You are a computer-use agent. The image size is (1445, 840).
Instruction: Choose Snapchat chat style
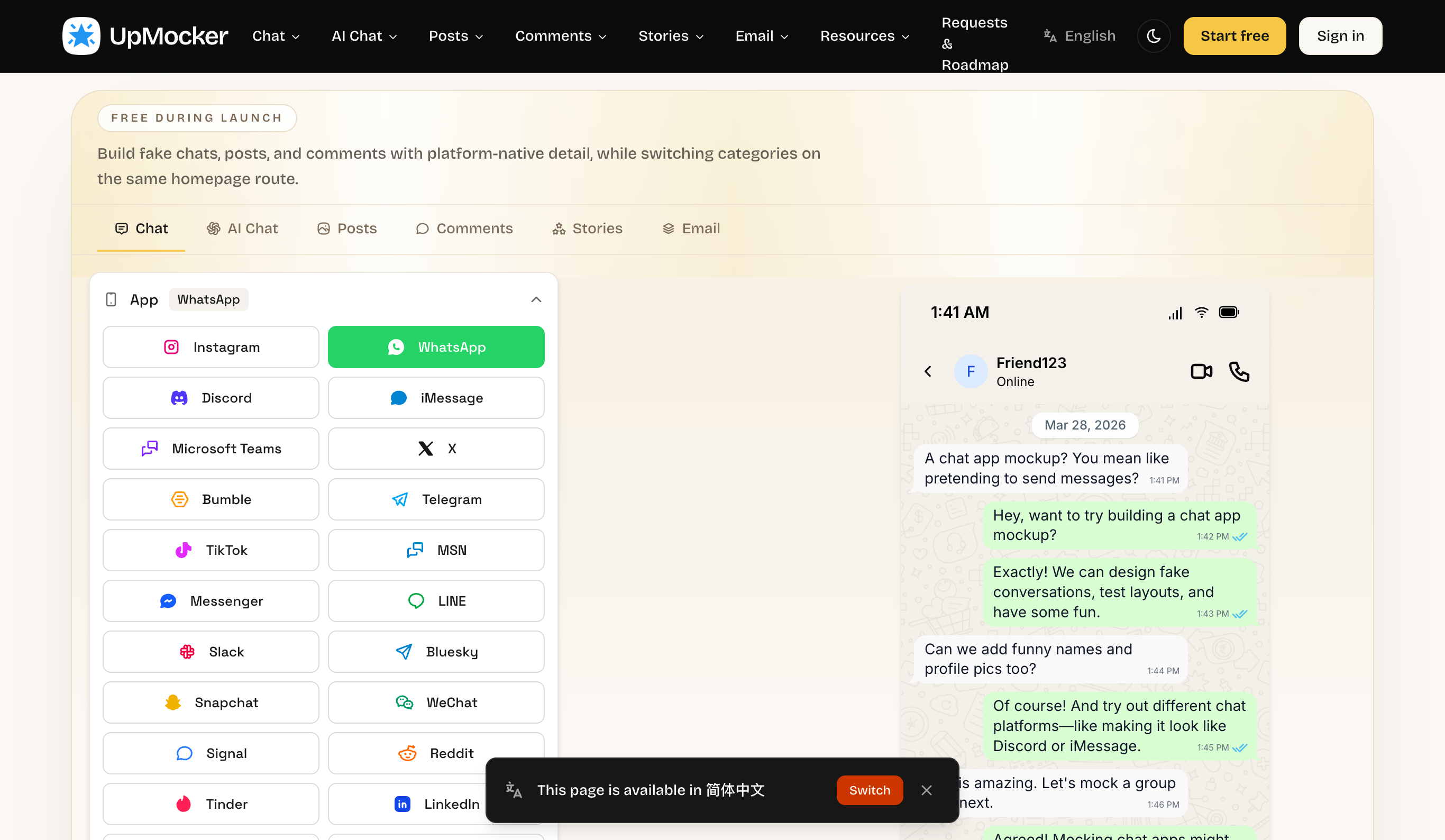click(x=211, y=702)
